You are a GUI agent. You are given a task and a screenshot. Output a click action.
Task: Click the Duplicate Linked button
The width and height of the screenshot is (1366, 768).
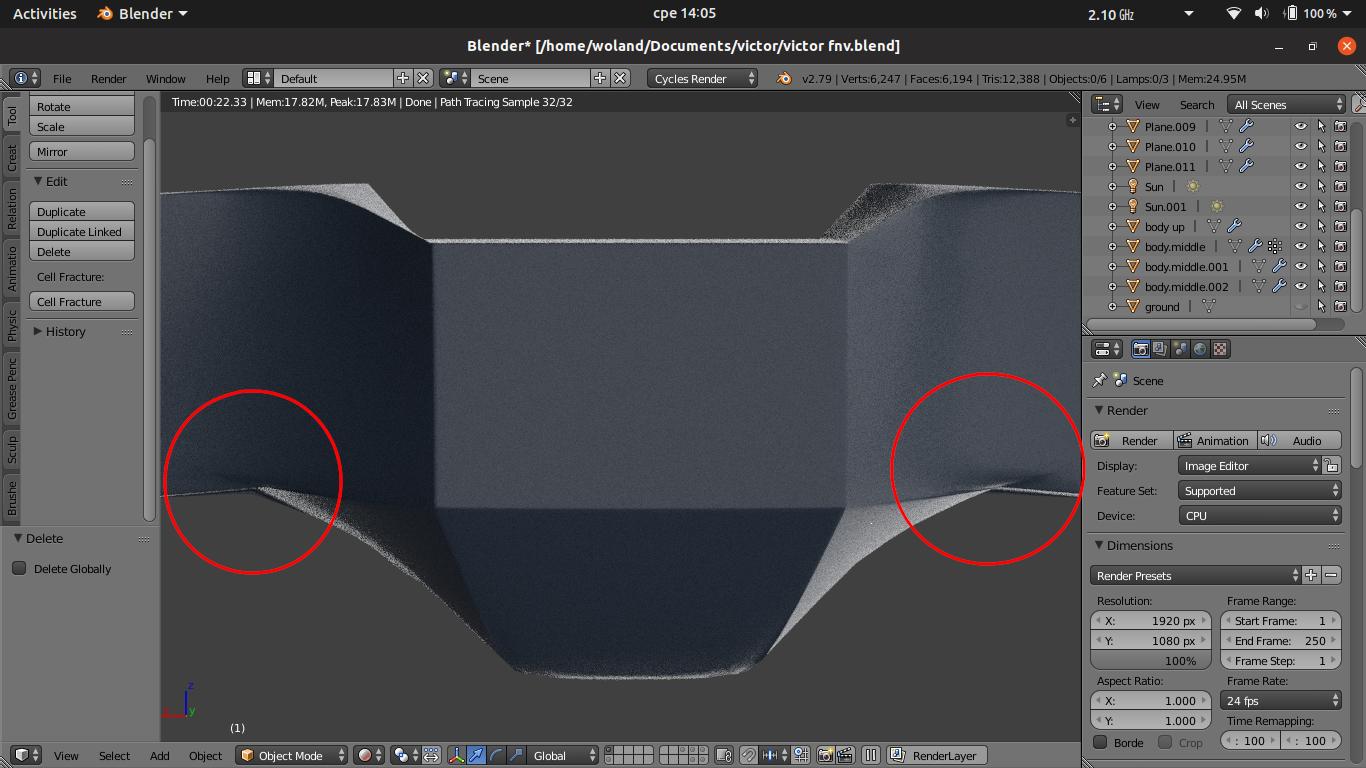click(82, 232)
